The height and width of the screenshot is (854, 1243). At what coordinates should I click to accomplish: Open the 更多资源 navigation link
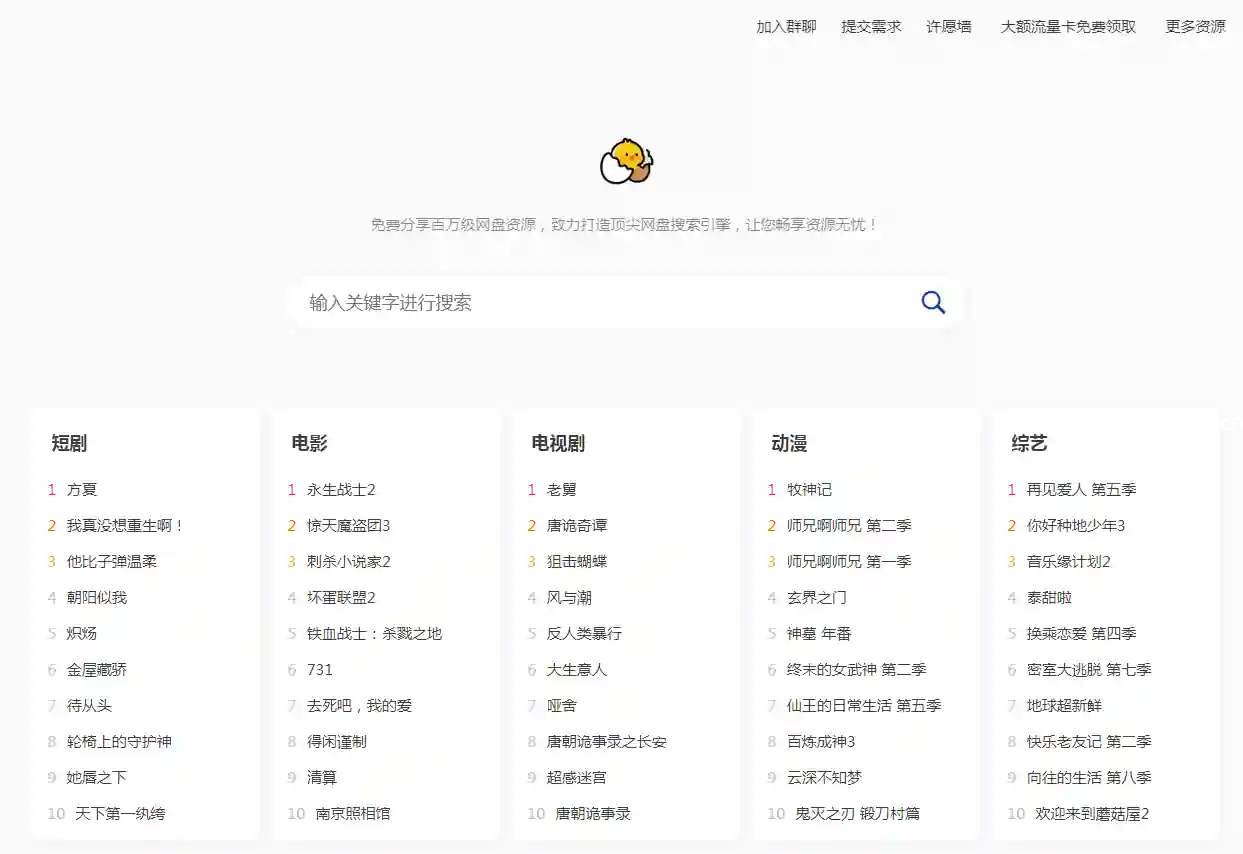tap(1195, 27)
